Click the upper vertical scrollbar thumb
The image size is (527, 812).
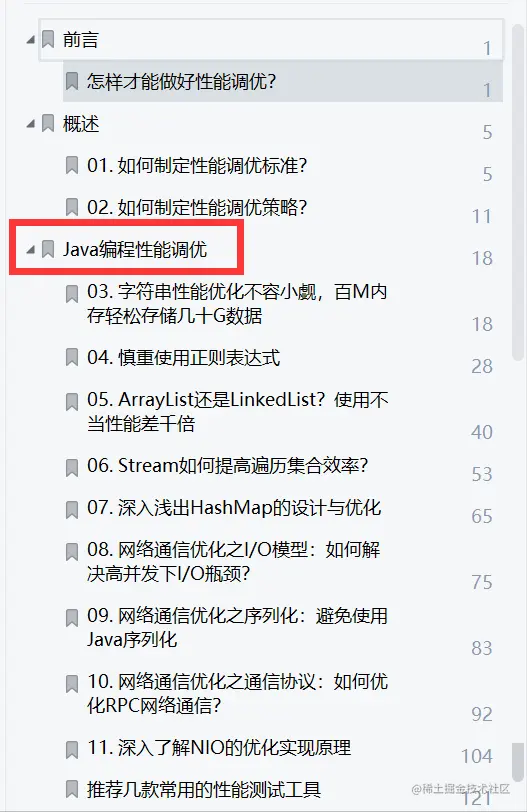pyautogui.click(x=518, y=192)
